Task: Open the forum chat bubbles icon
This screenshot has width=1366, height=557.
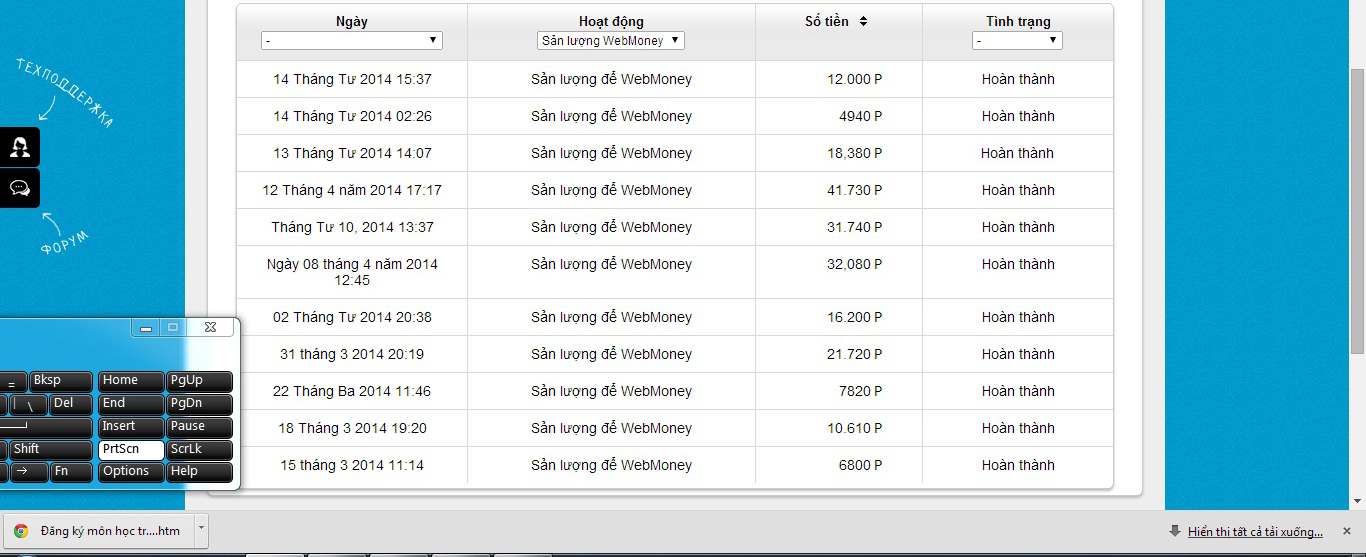Action: point(20,188)
